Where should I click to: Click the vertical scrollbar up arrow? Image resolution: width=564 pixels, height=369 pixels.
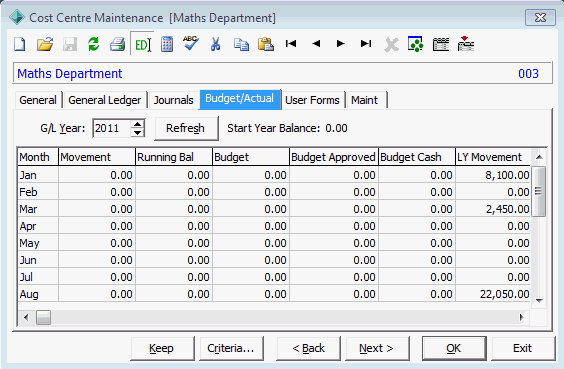[x=539, y=157]
